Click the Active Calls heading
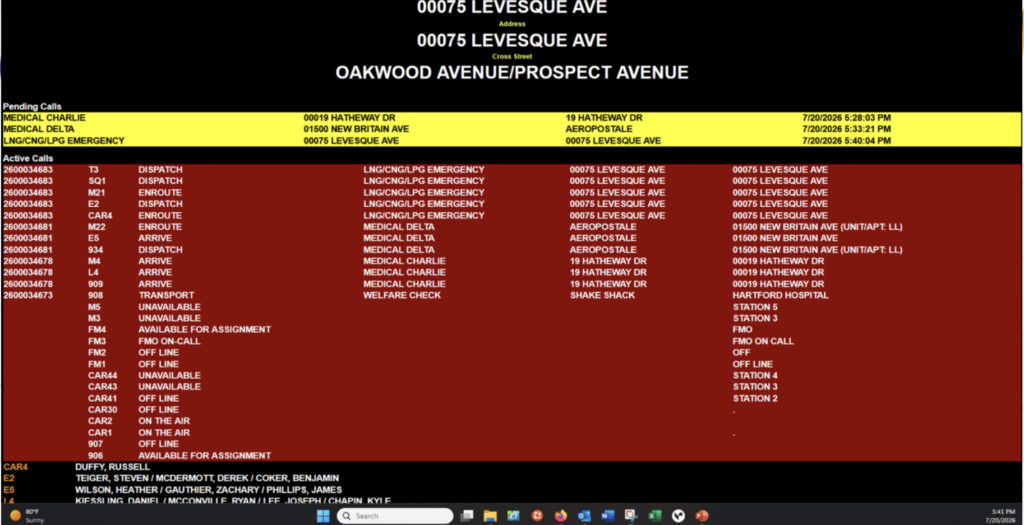 [x=28, y=159]
